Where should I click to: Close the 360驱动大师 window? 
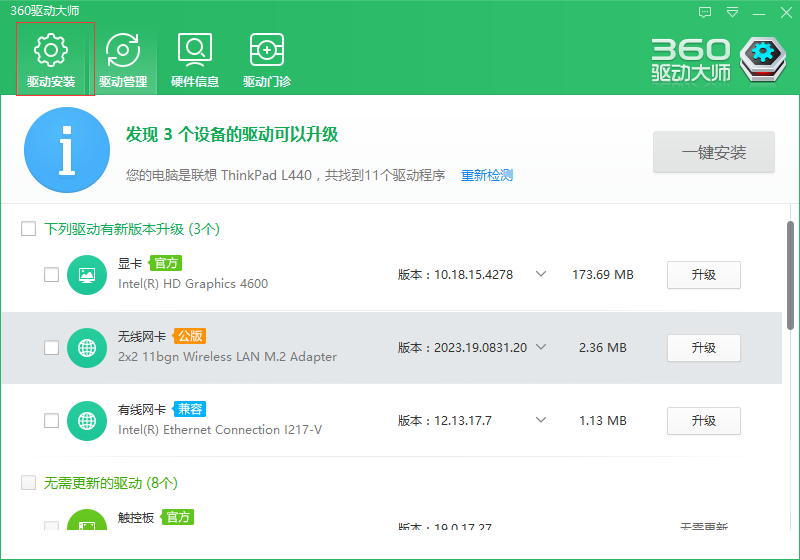786,12
